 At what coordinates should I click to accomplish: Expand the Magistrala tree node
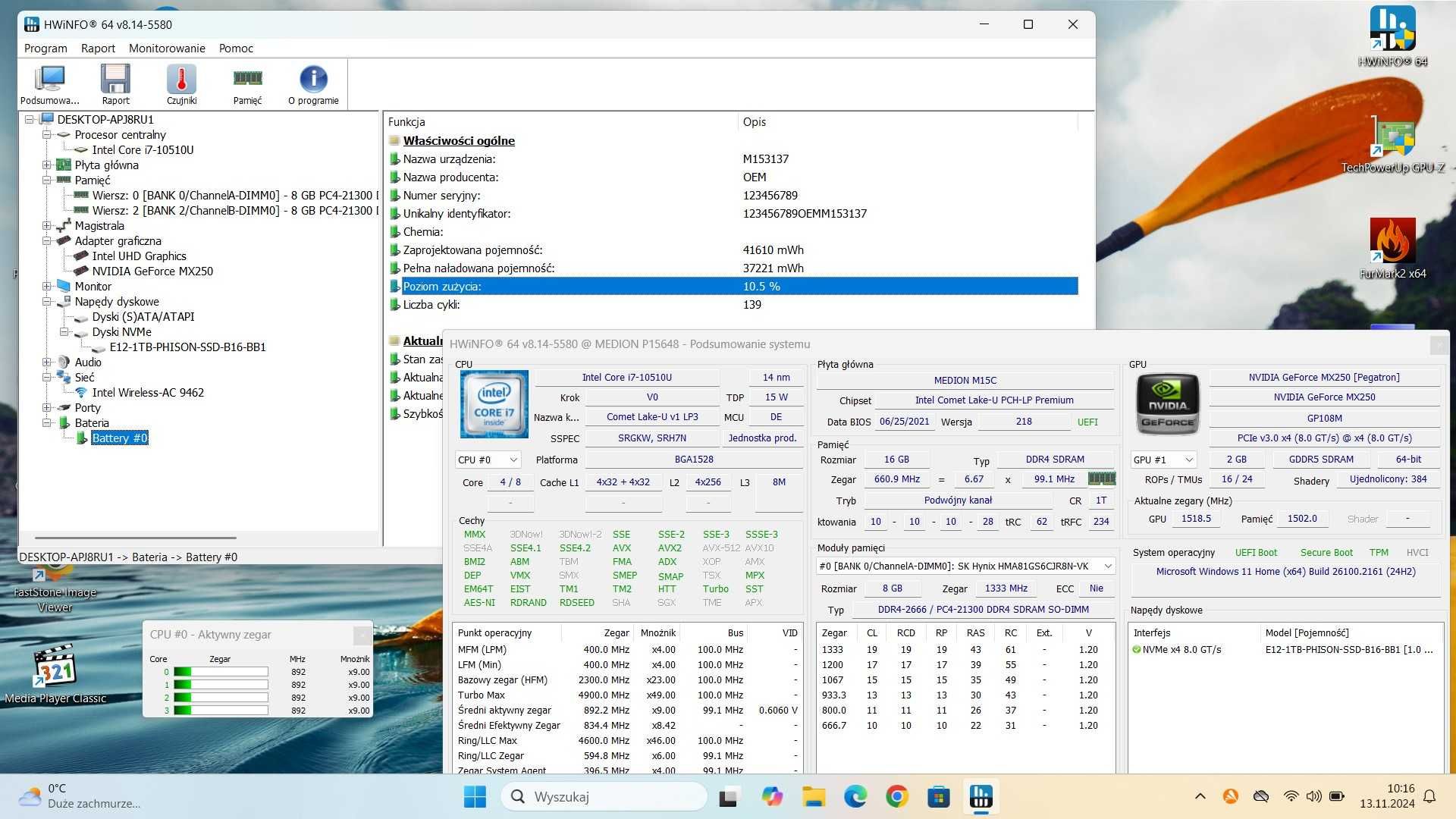(47, 225)
